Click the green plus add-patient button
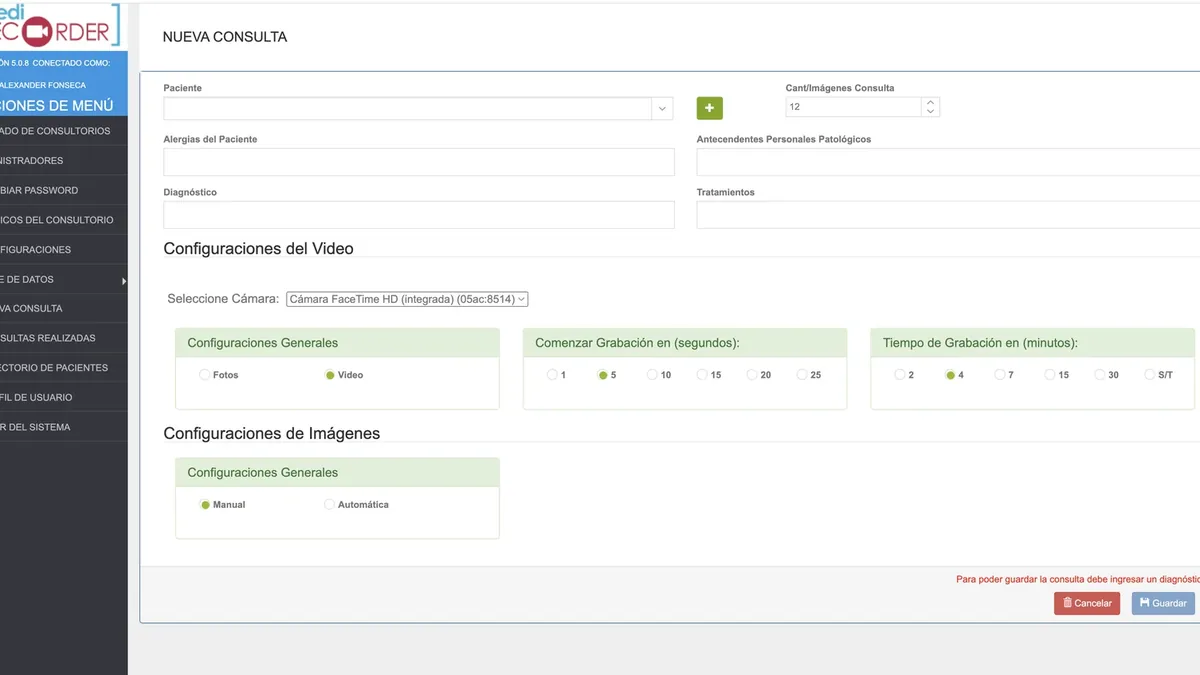 [709, 108]
